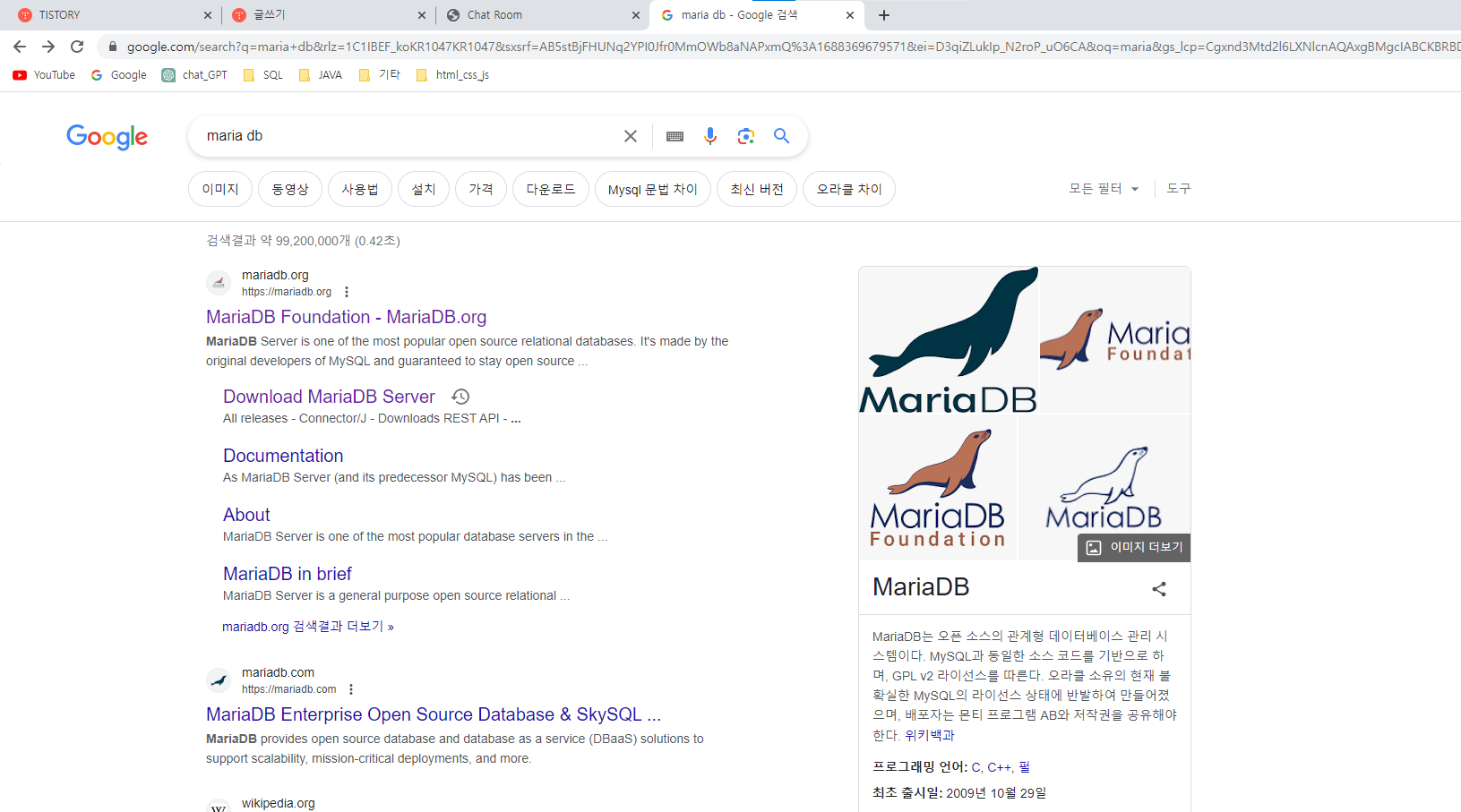
Task: Open MariaDB in brief link
Action: (288, 574)
